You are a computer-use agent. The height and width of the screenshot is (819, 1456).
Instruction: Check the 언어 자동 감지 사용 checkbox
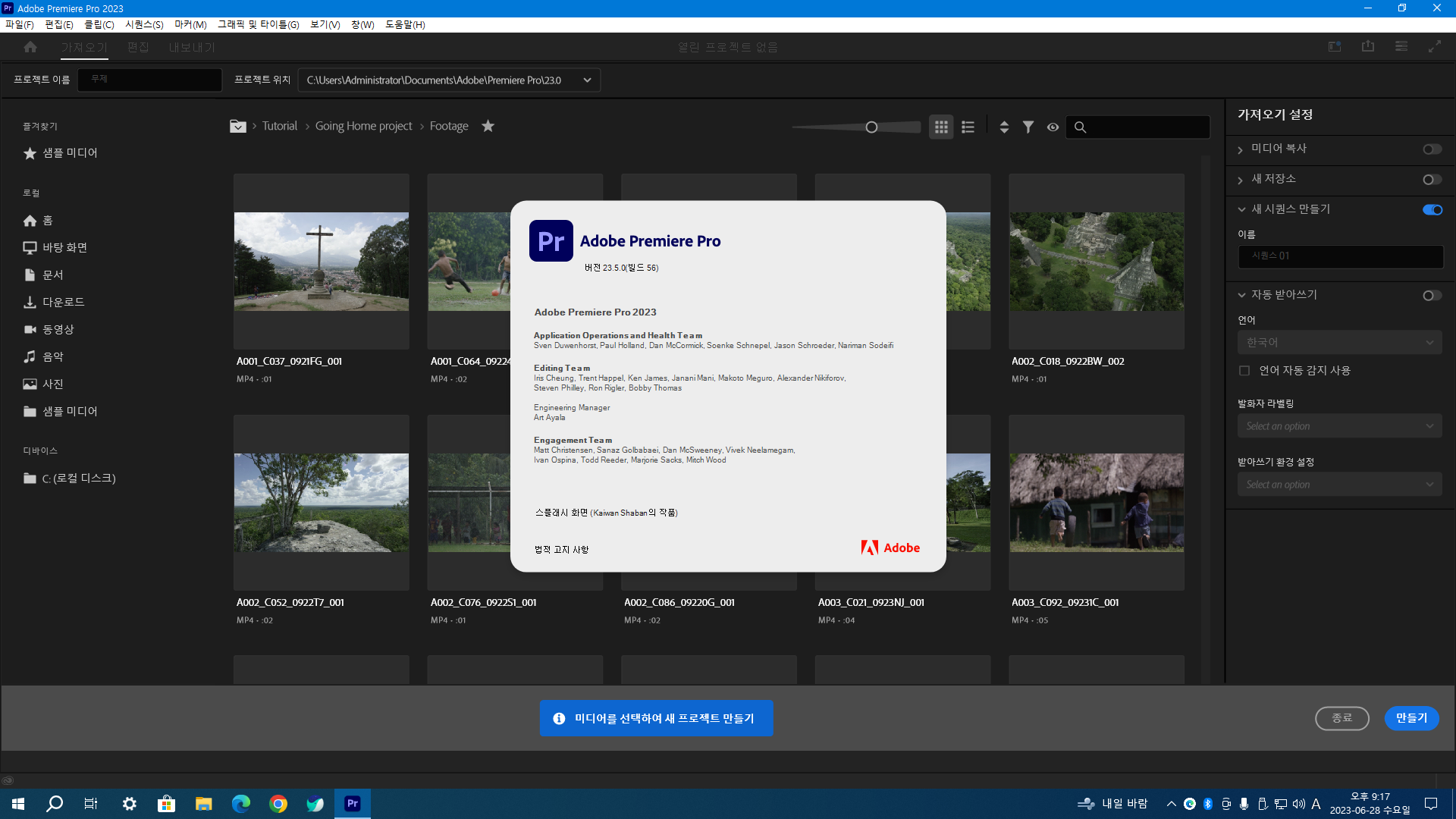coord(1244,371)
